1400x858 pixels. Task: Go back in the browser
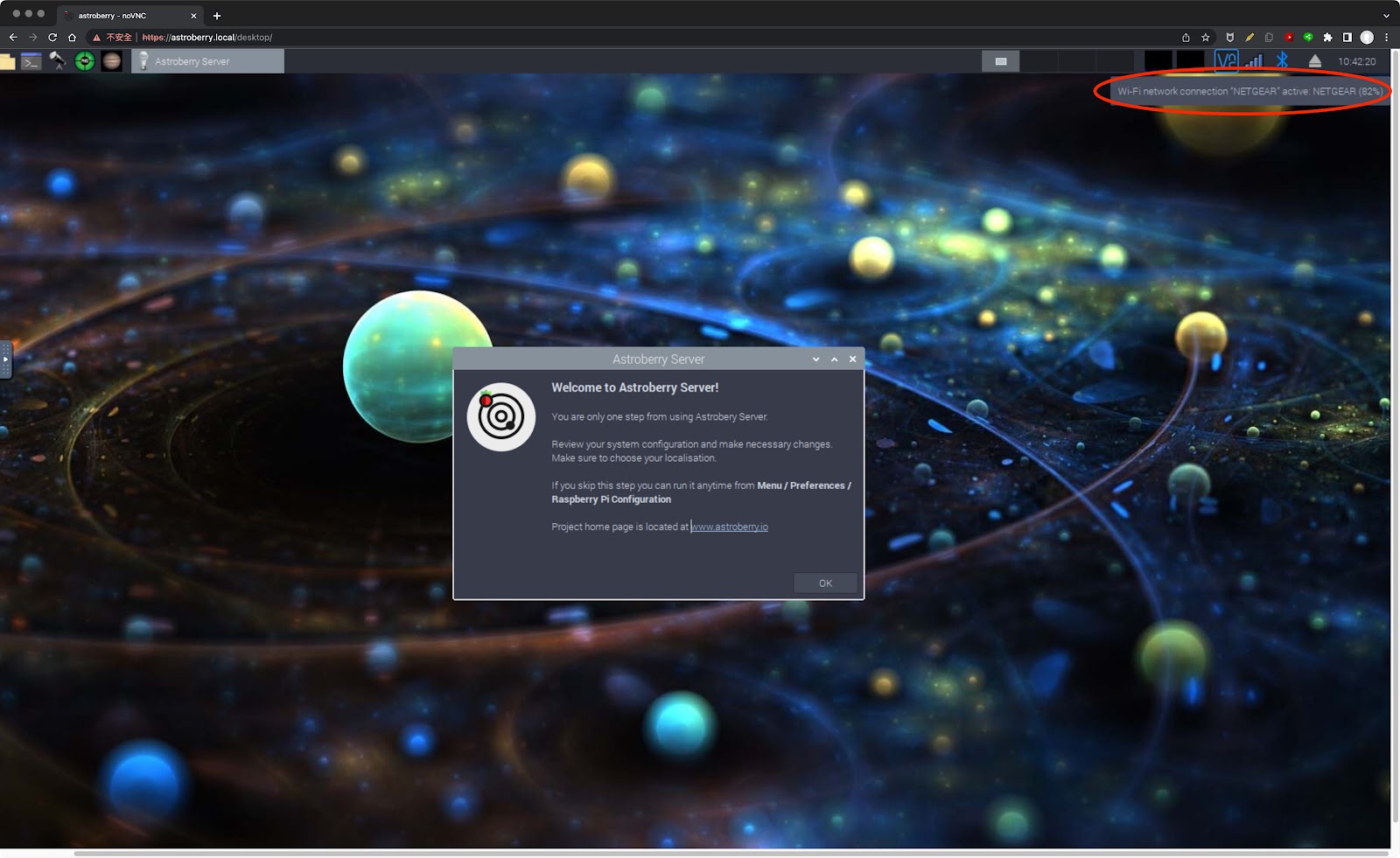[x=12, y=37]
